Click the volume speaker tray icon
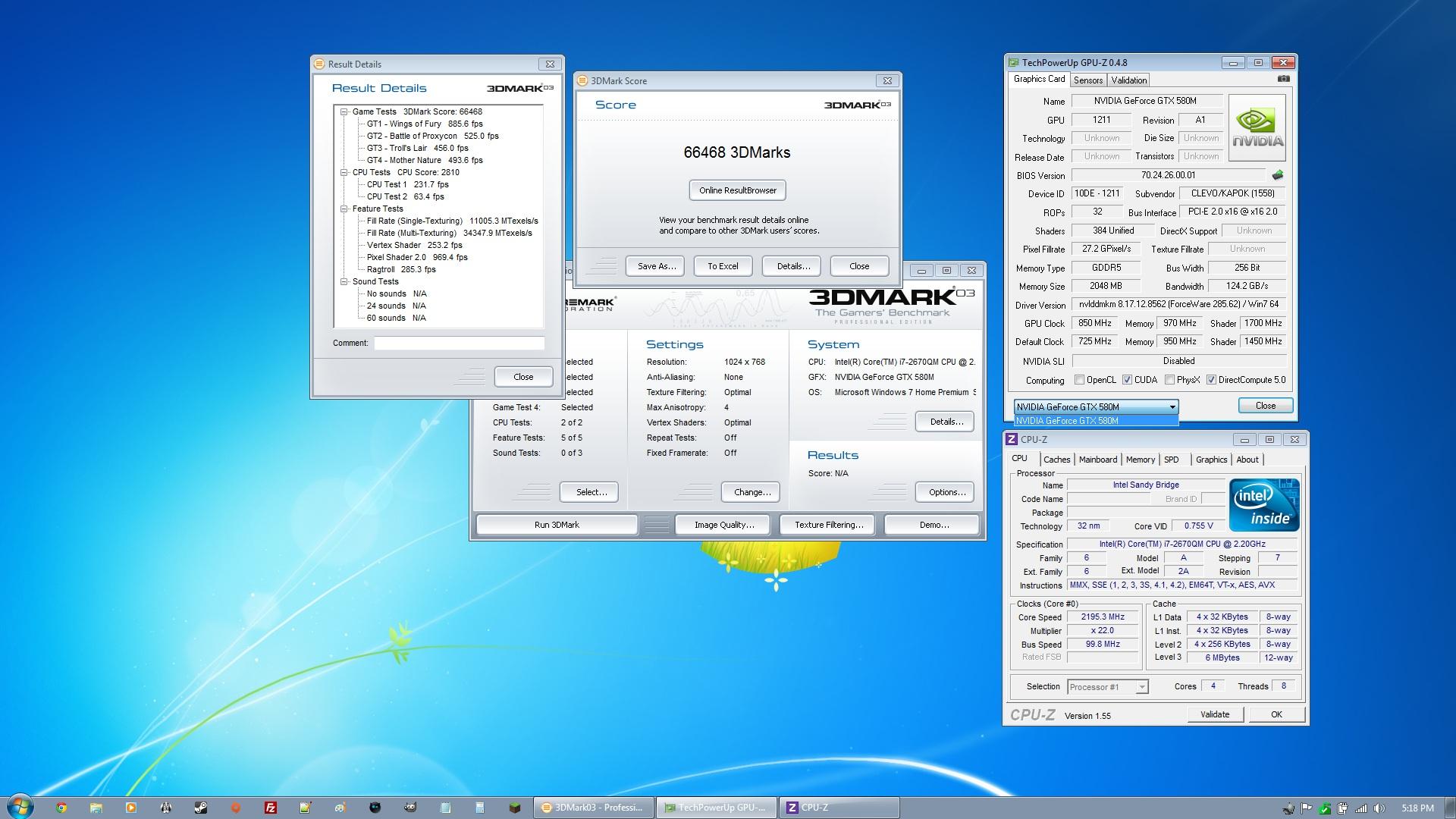Screen dimensions: 1456x819 [x=1379, y=808]
